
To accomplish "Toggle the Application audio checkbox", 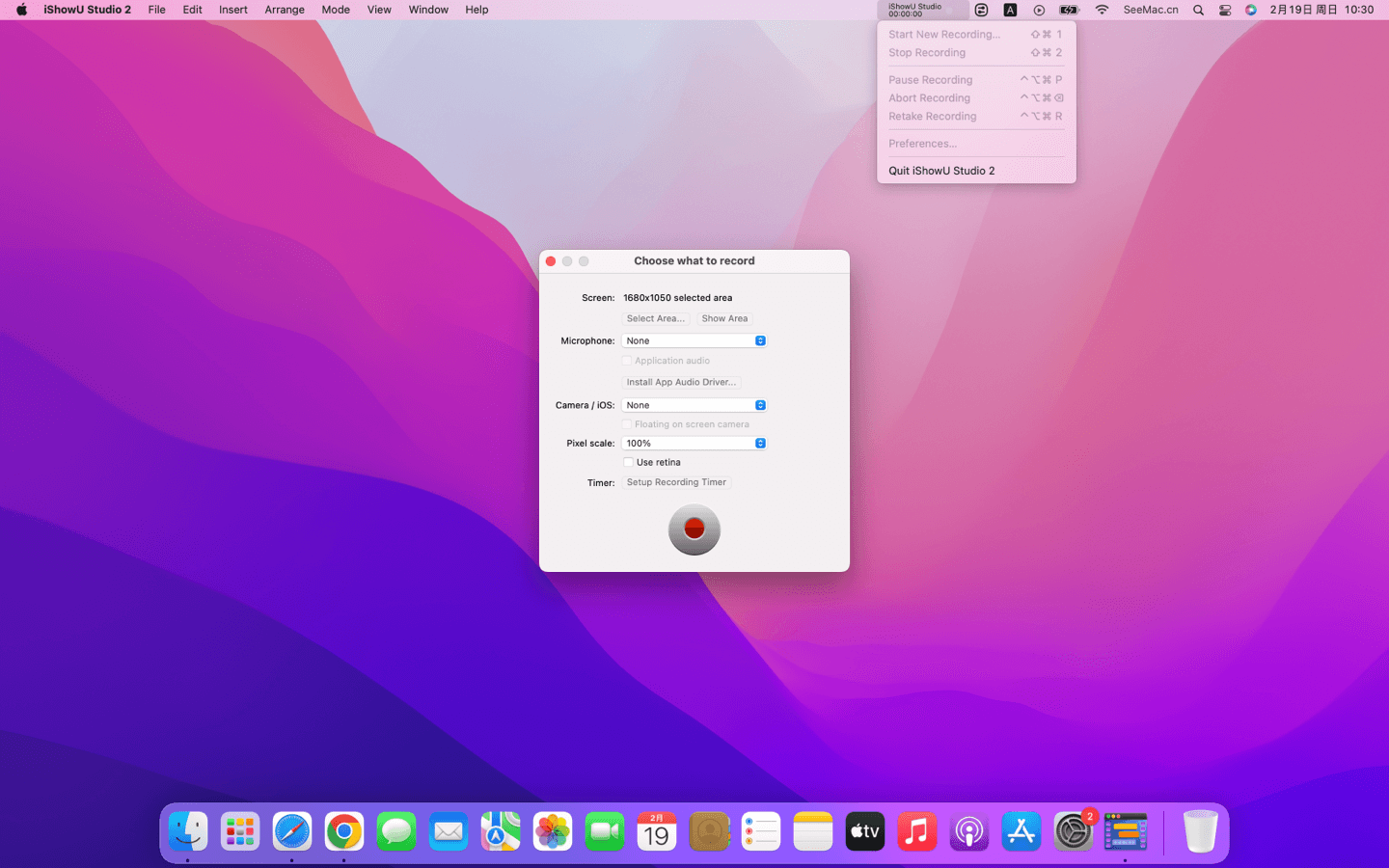I will [627, 361].
